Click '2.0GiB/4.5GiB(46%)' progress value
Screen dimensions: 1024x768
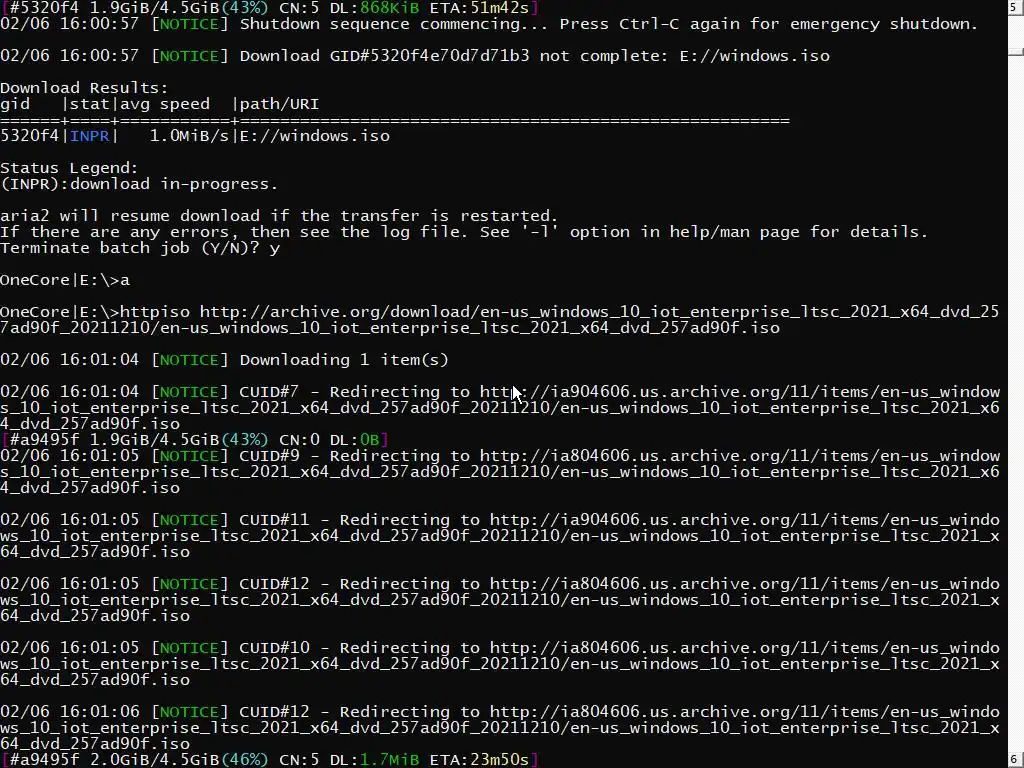click(180, 760)
